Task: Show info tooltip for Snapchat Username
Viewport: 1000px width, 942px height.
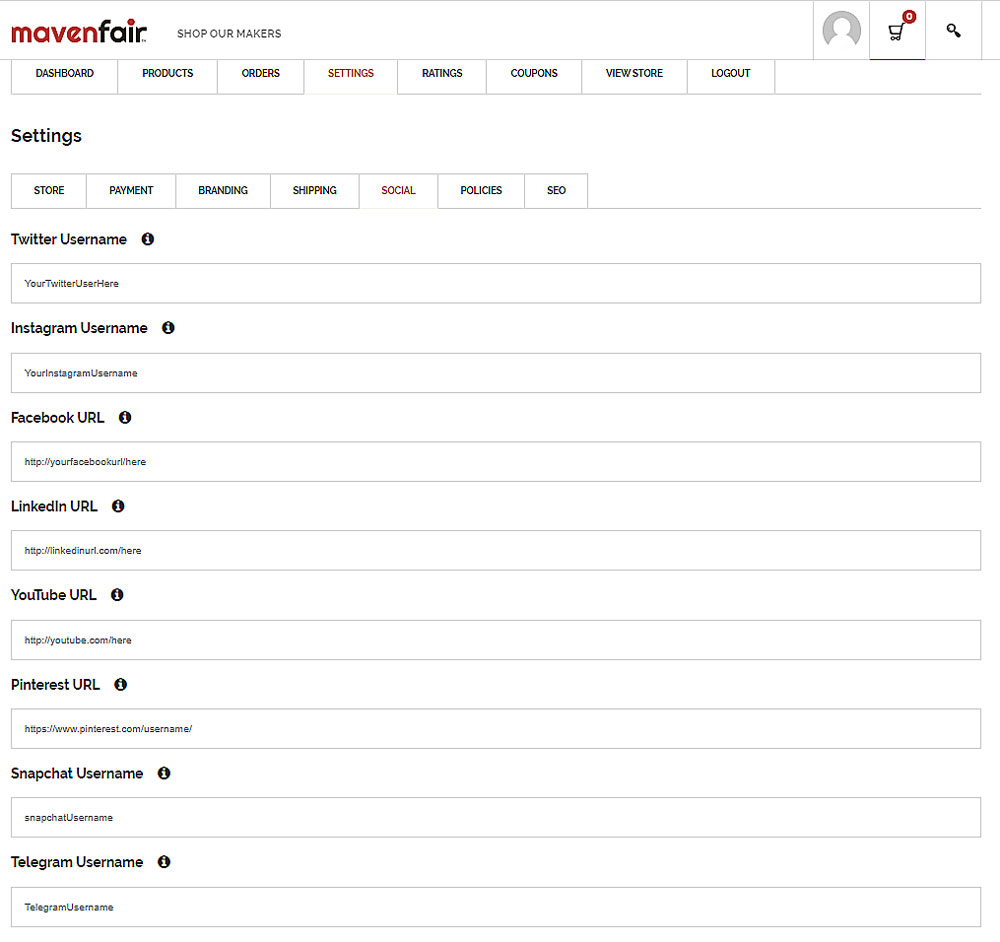Action: click(164, 774)
